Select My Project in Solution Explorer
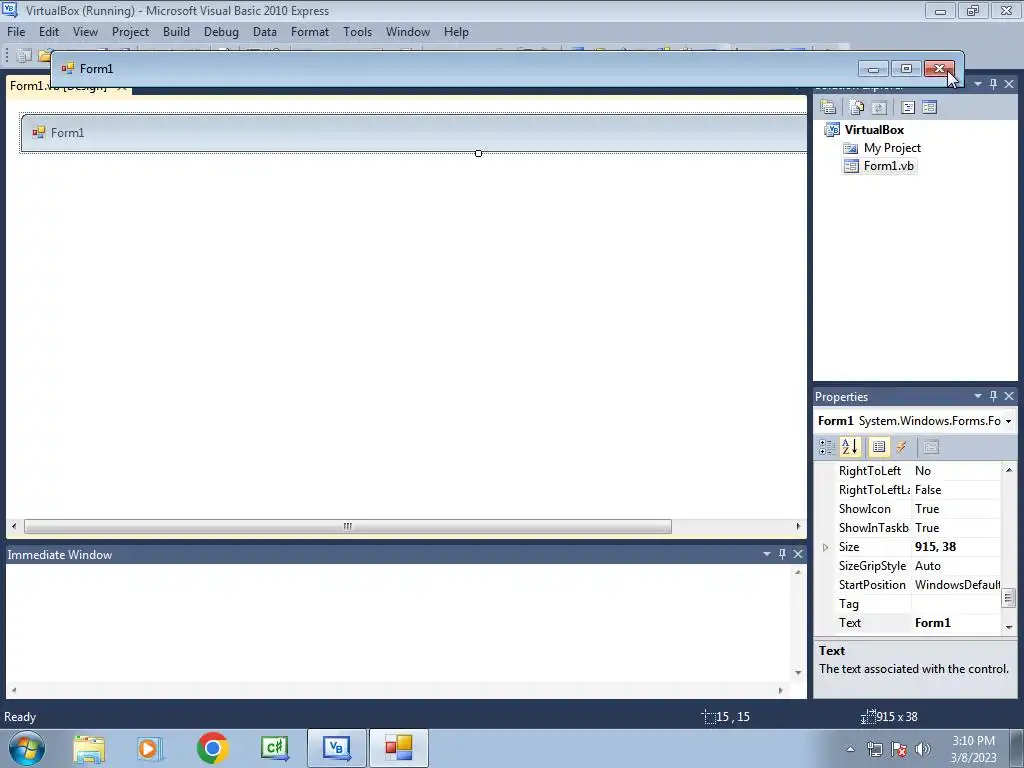The width and height of the screenshot is (1024, 768). 892,148
